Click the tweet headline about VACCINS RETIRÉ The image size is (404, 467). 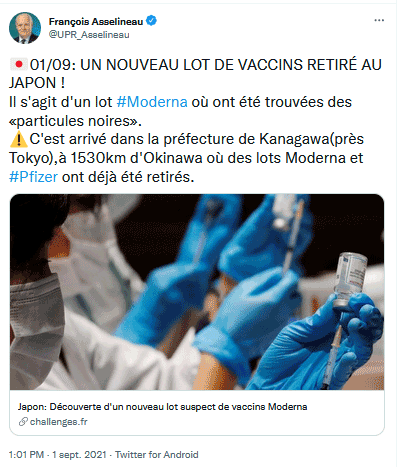(195, 73)
